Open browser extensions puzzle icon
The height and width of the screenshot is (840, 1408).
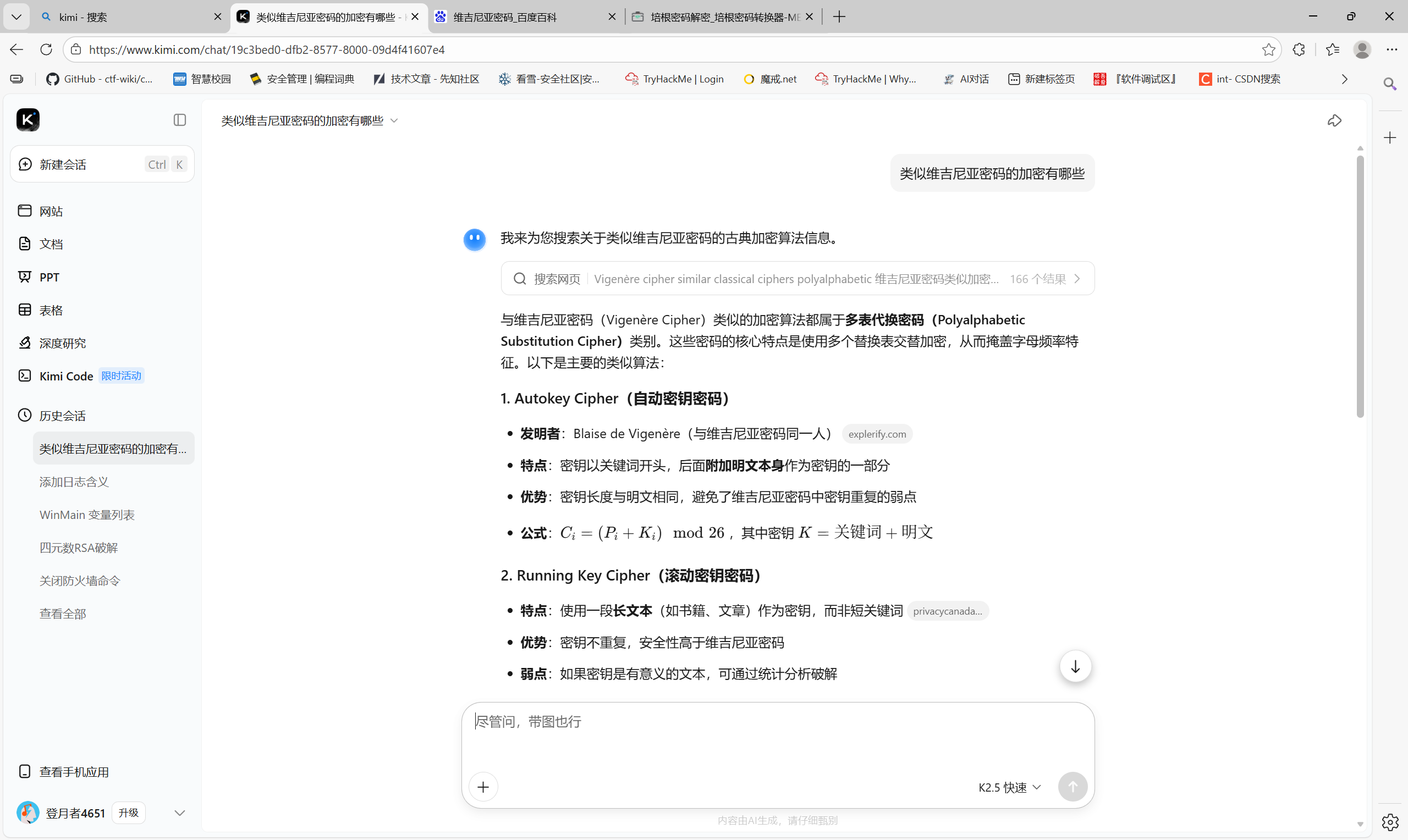1299,50
